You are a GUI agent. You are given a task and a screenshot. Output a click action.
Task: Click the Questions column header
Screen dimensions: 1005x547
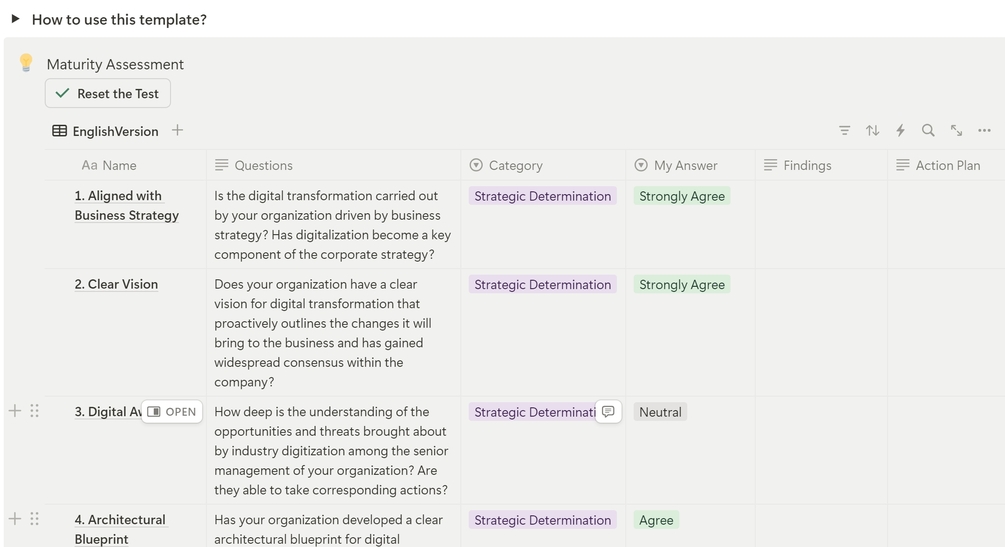[263, 165]
